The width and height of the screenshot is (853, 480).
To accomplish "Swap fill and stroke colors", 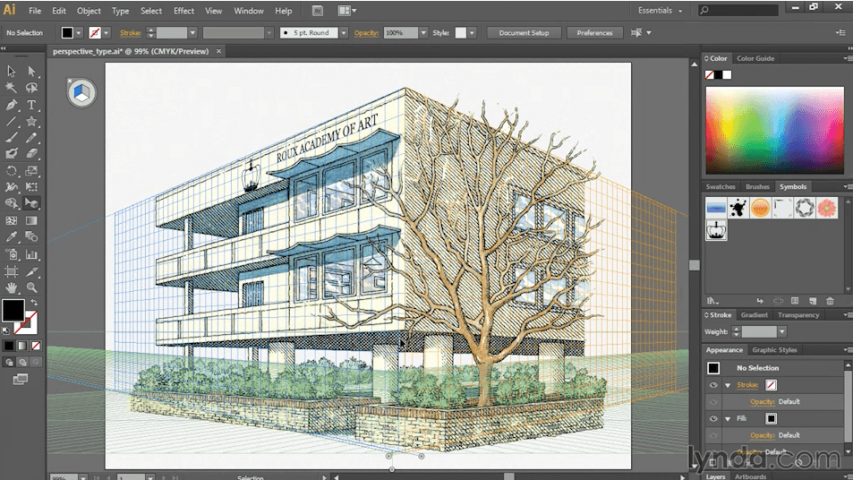I will (x=34, y=302).
